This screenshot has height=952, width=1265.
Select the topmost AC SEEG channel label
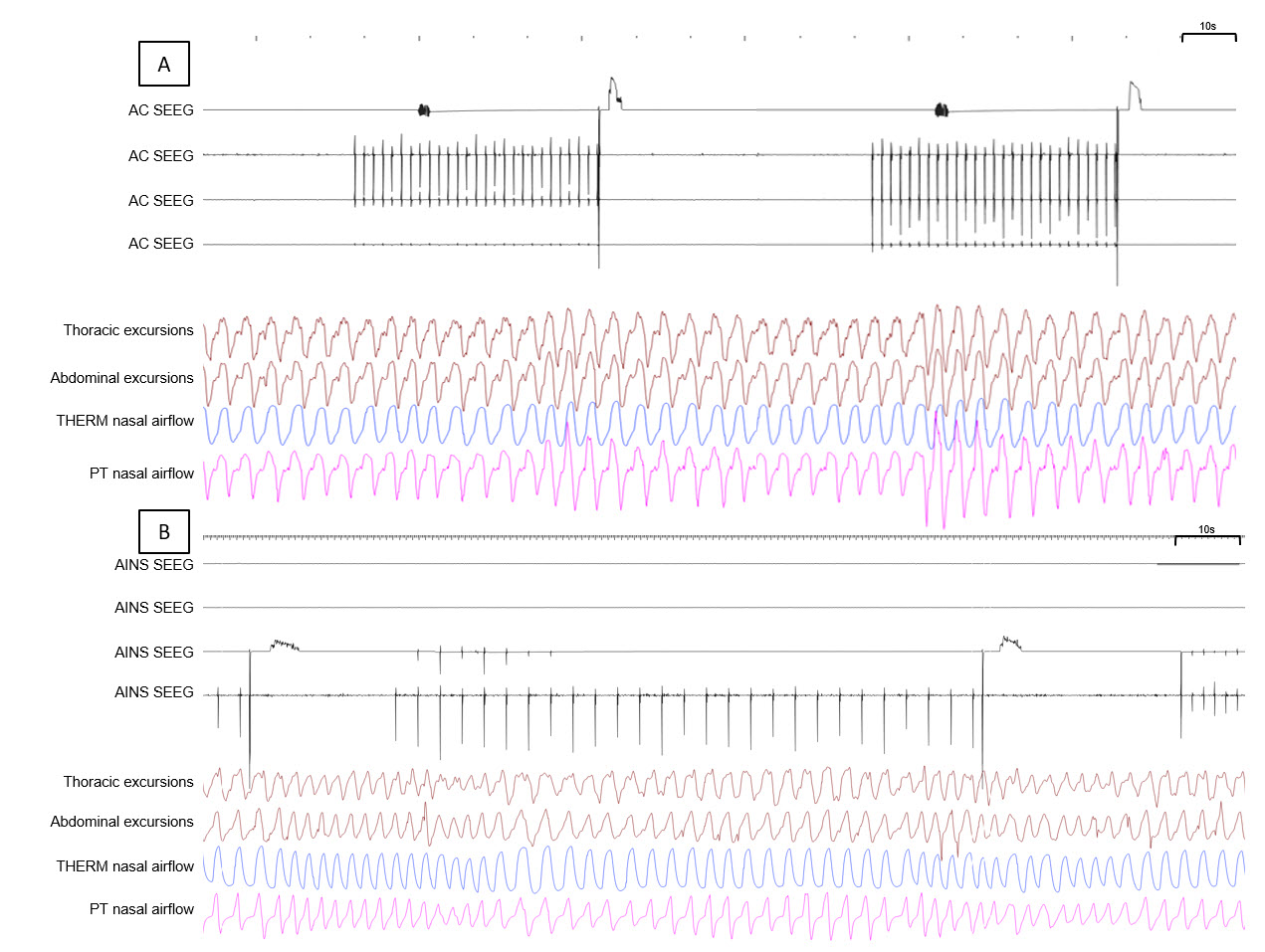[160, 110]
